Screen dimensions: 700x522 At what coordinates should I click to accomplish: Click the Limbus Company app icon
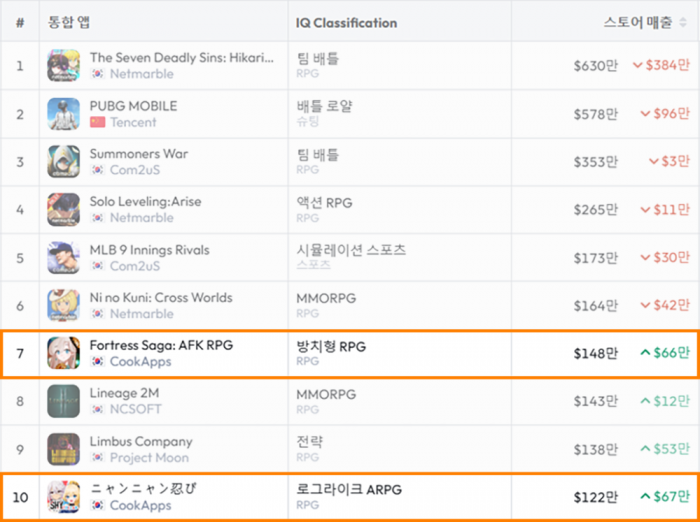coord(63,449)
